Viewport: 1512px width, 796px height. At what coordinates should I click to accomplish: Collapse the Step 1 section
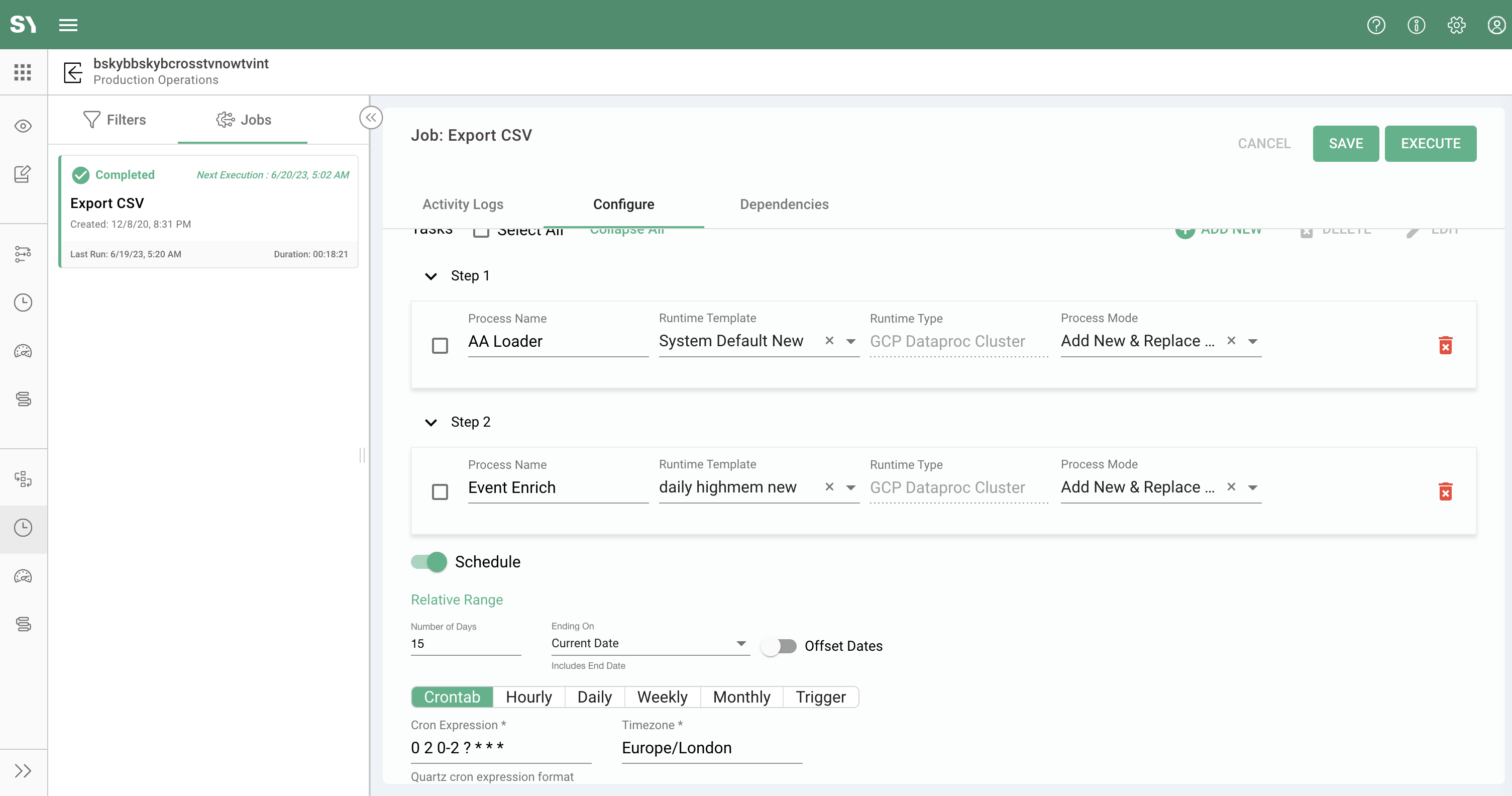(x=431, y=276)
